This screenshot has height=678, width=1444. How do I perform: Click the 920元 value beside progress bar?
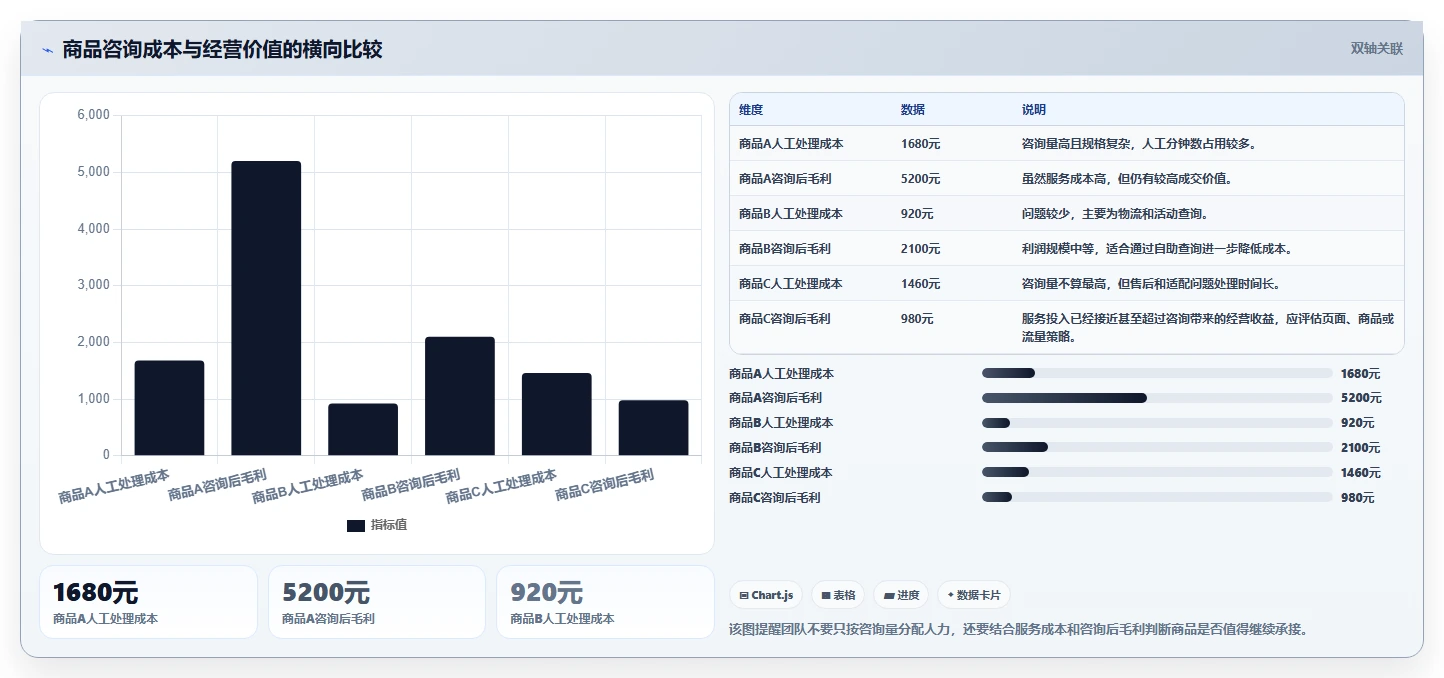(x=1357, y=423)
